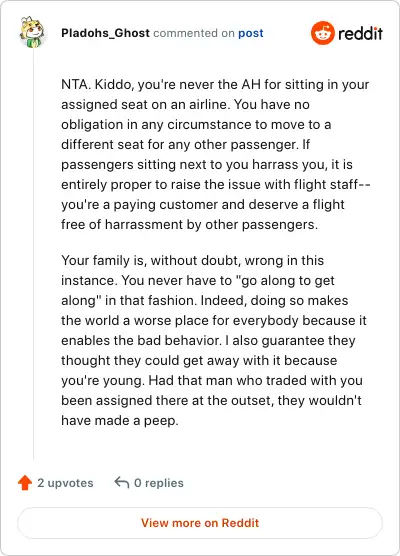Click the 'commented on' header text

click(x=194, y=33)
